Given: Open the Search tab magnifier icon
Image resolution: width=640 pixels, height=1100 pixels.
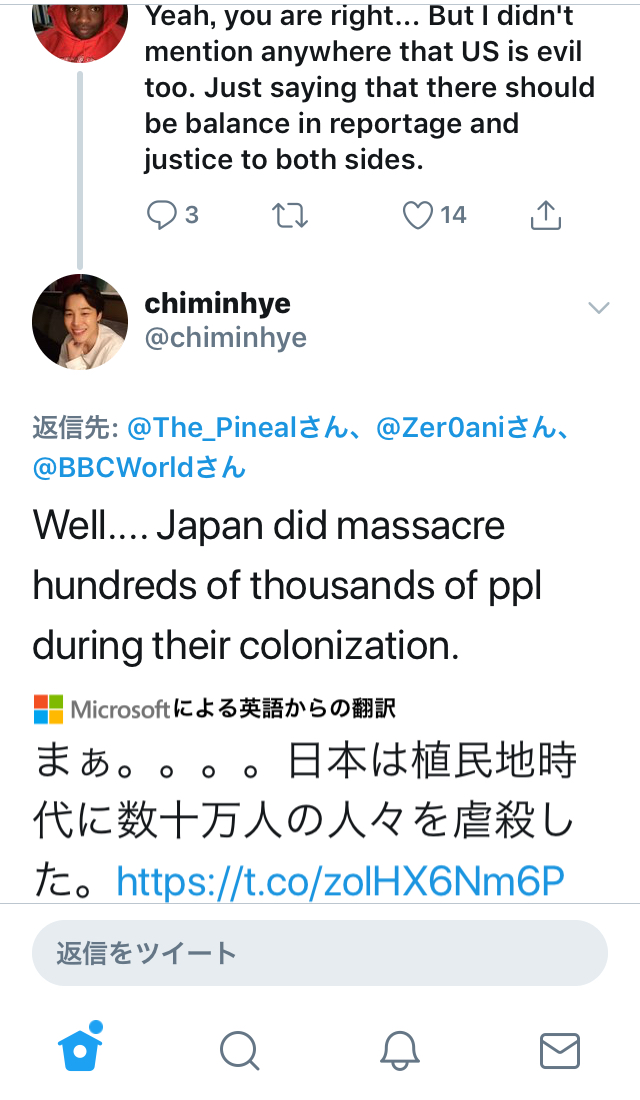Looking at the screenshot, I should [x=239, y=1050].
